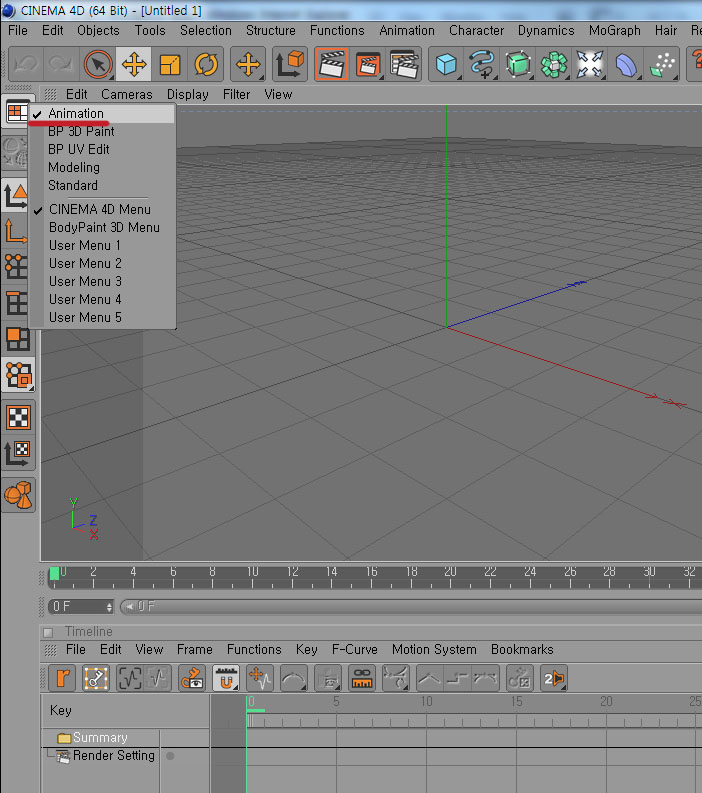Viewport: 702px width, 793px height.
Task: Click the scattered white dots toolbar icon
Action: click(662, 64)
